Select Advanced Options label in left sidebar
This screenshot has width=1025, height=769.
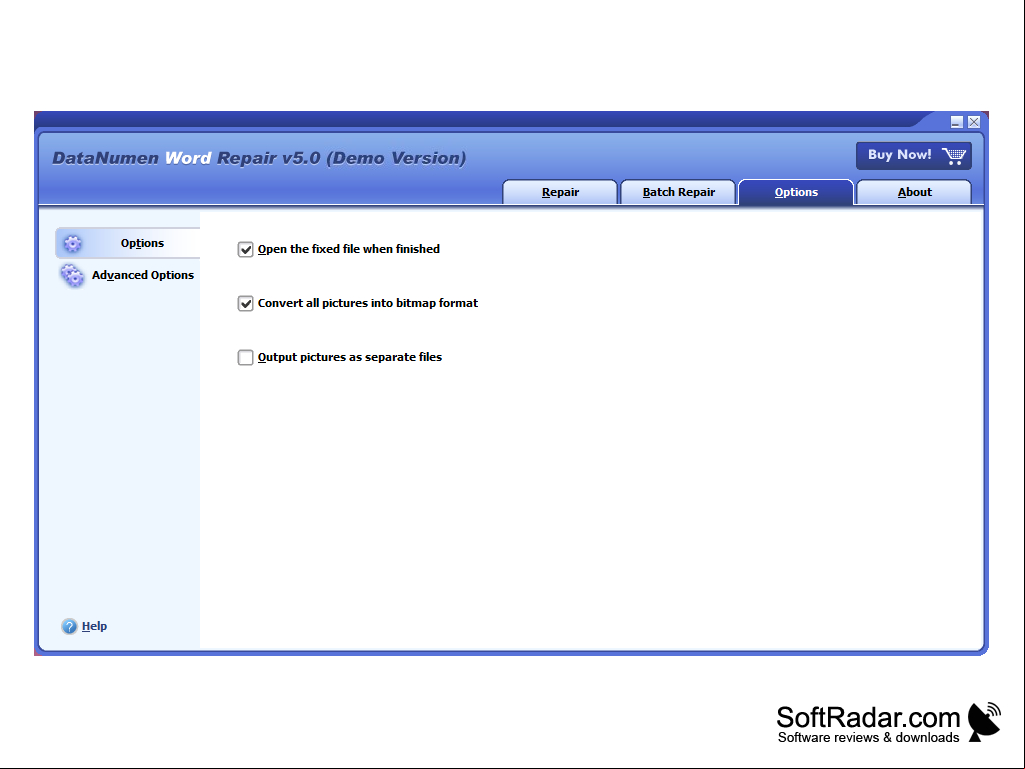pos(143,275)
